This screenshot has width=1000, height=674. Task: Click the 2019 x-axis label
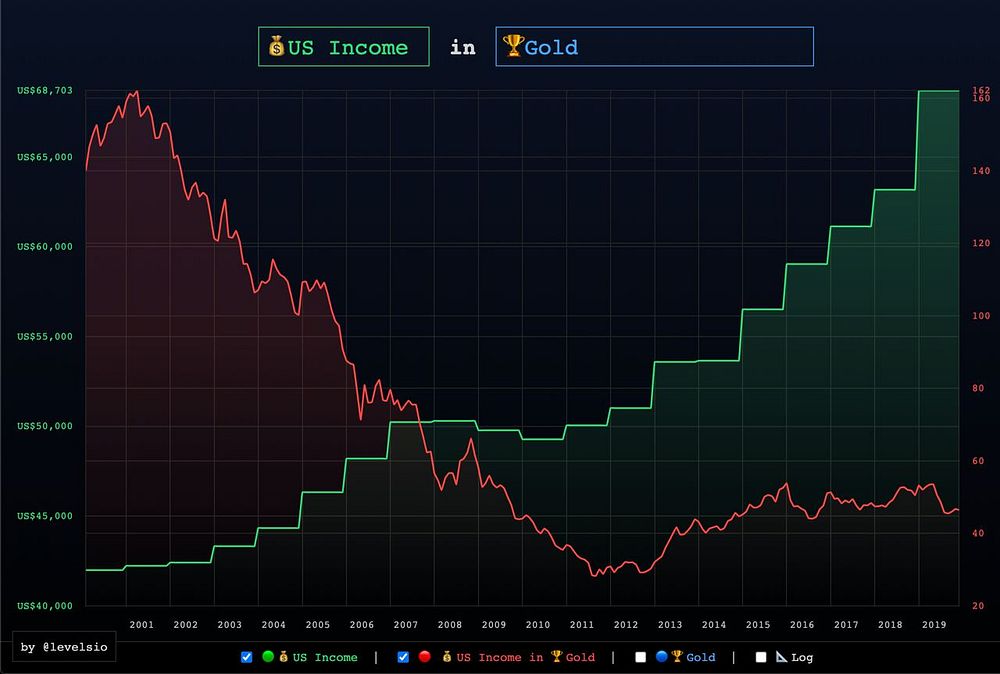934,625
